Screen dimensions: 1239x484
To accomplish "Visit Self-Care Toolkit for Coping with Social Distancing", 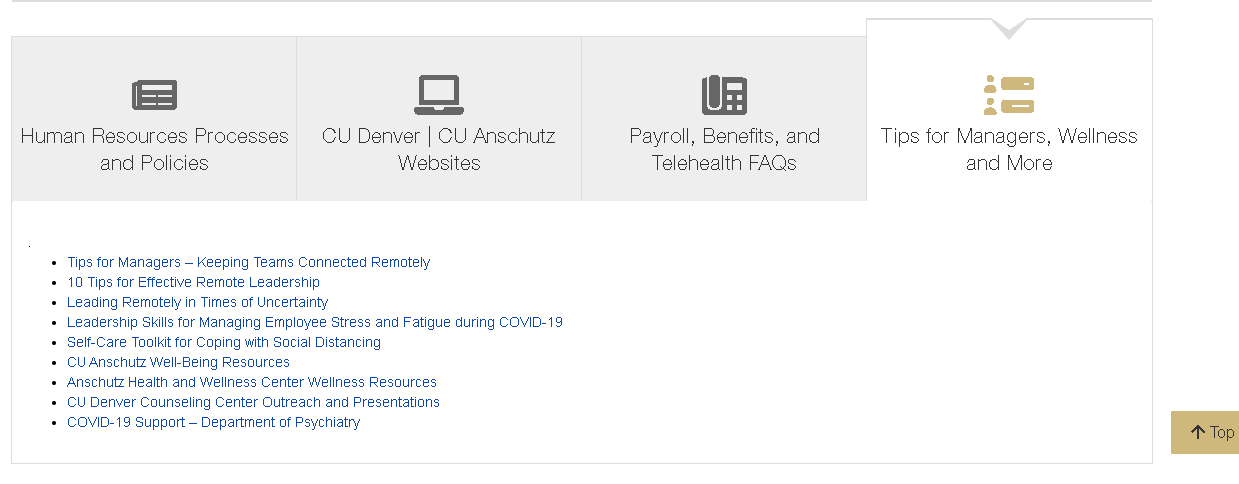I will click(x=224, y=342).
